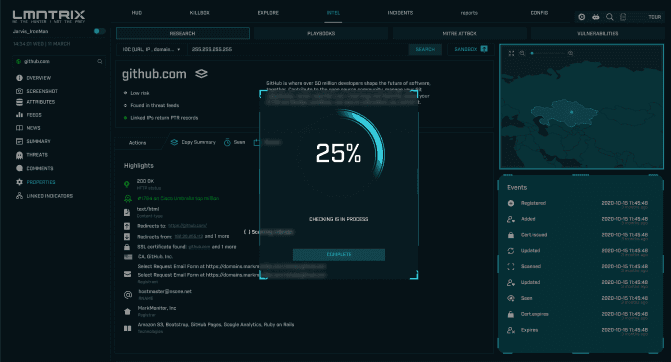Viewport: 671px width, 362px height.
Task: Click the MarkMonitor registrar house icon
Action: [x=127, y=312]
